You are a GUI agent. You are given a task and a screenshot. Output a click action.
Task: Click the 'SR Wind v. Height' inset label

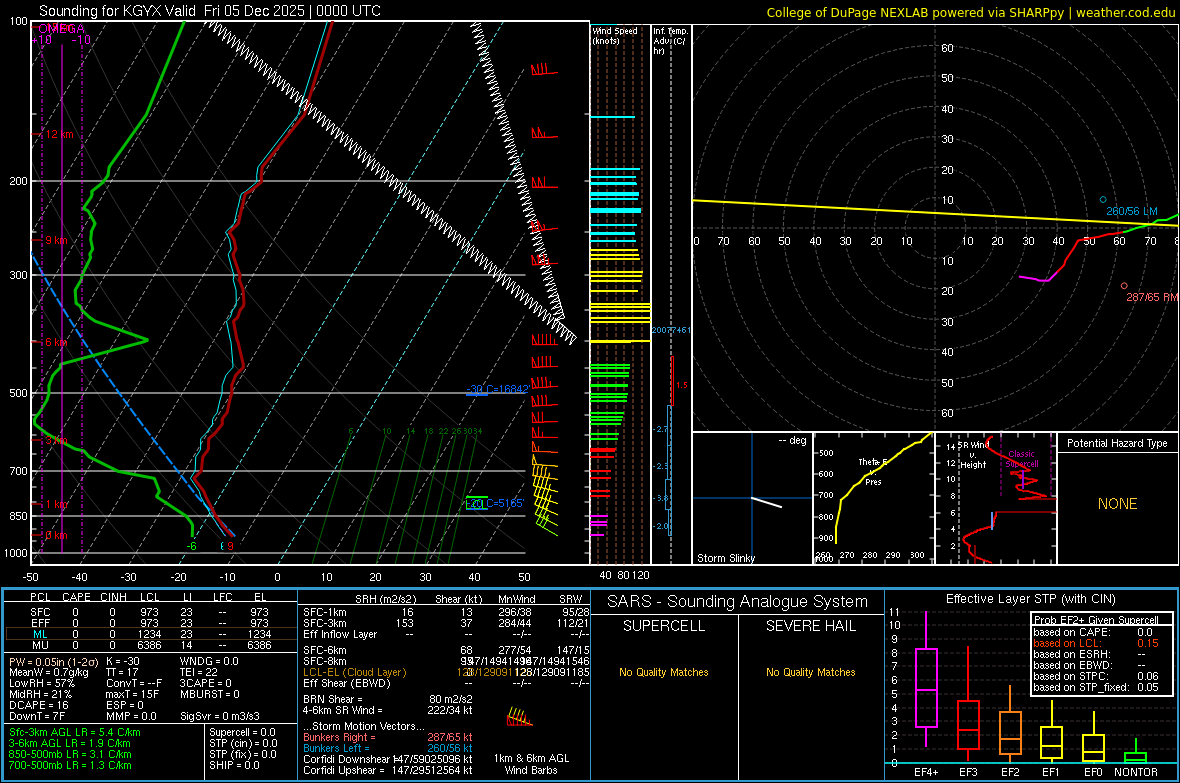click(x=973, y=455)
